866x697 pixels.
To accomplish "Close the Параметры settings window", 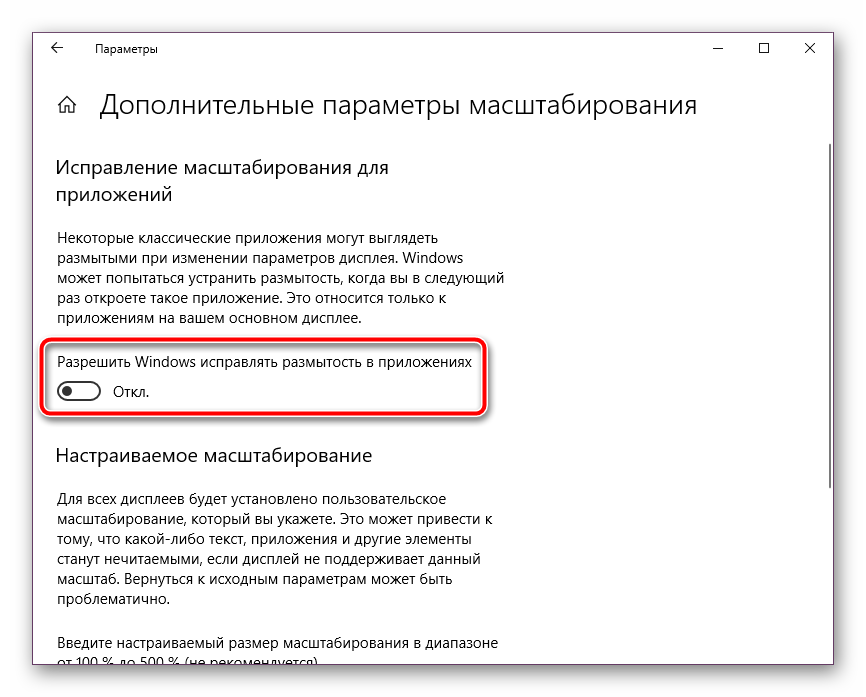I will click(809, 48).
